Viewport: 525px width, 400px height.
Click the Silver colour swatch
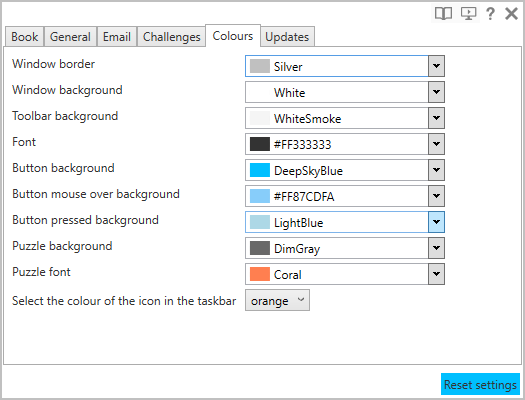[259, 66]
